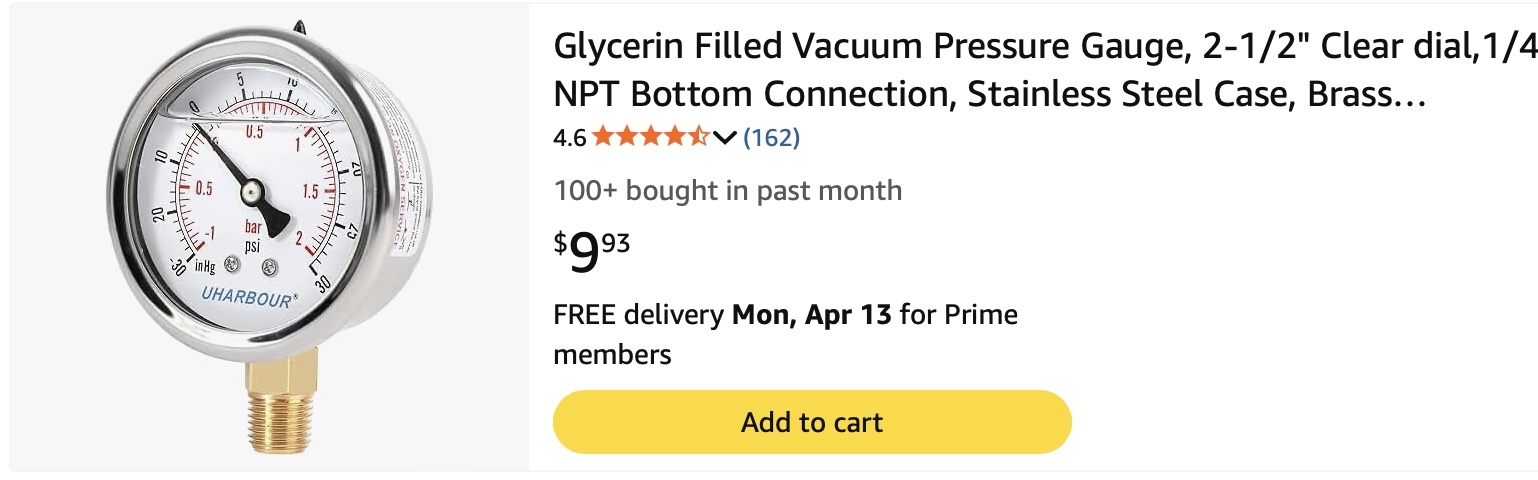
Task: Open the 162 customer reviews link
Action: coord(771,137)
